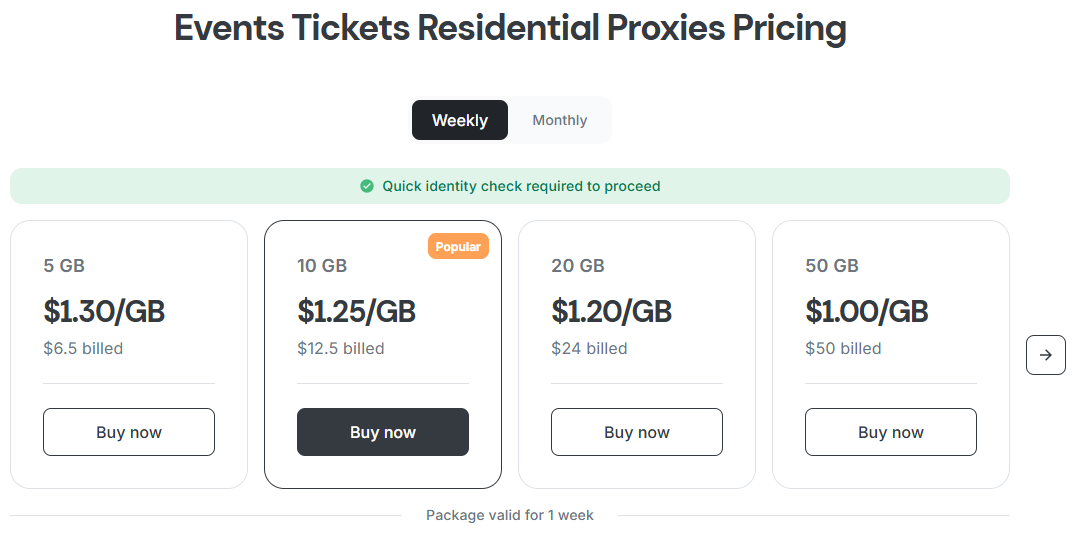The image size is (1085, 534).
Task: Click the right arrow to show more plans
Action: pyautogui.click(x=1045, y=355)
